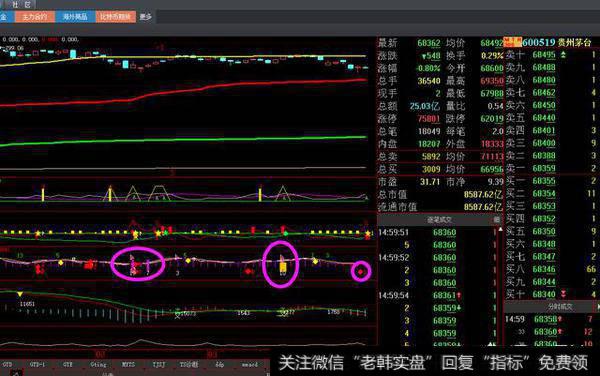Open the 海外商品 tab
Screen dimensions: 600x376
(75, 17)
